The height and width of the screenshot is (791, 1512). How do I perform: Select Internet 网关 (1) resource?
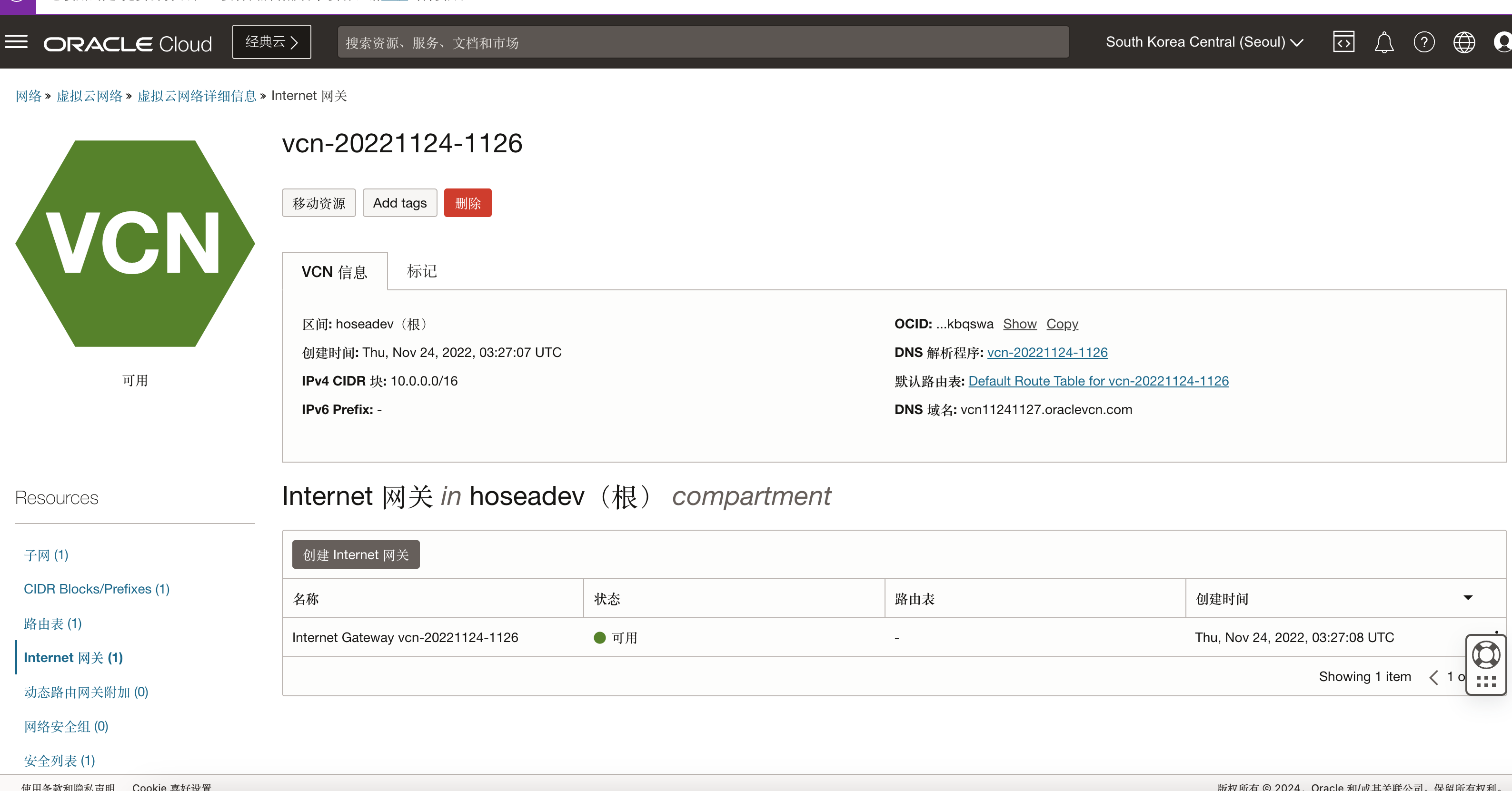coord(73,658)
